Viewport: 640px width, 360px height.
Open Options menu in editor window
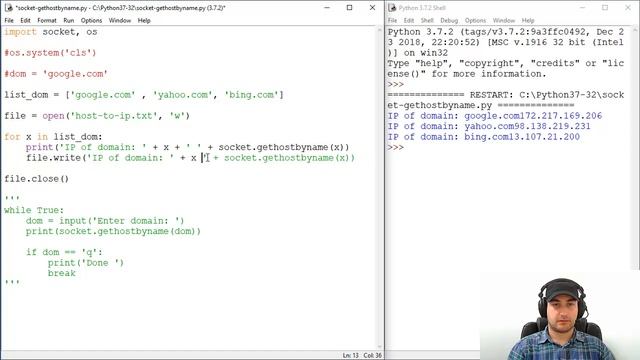point(91,20)
